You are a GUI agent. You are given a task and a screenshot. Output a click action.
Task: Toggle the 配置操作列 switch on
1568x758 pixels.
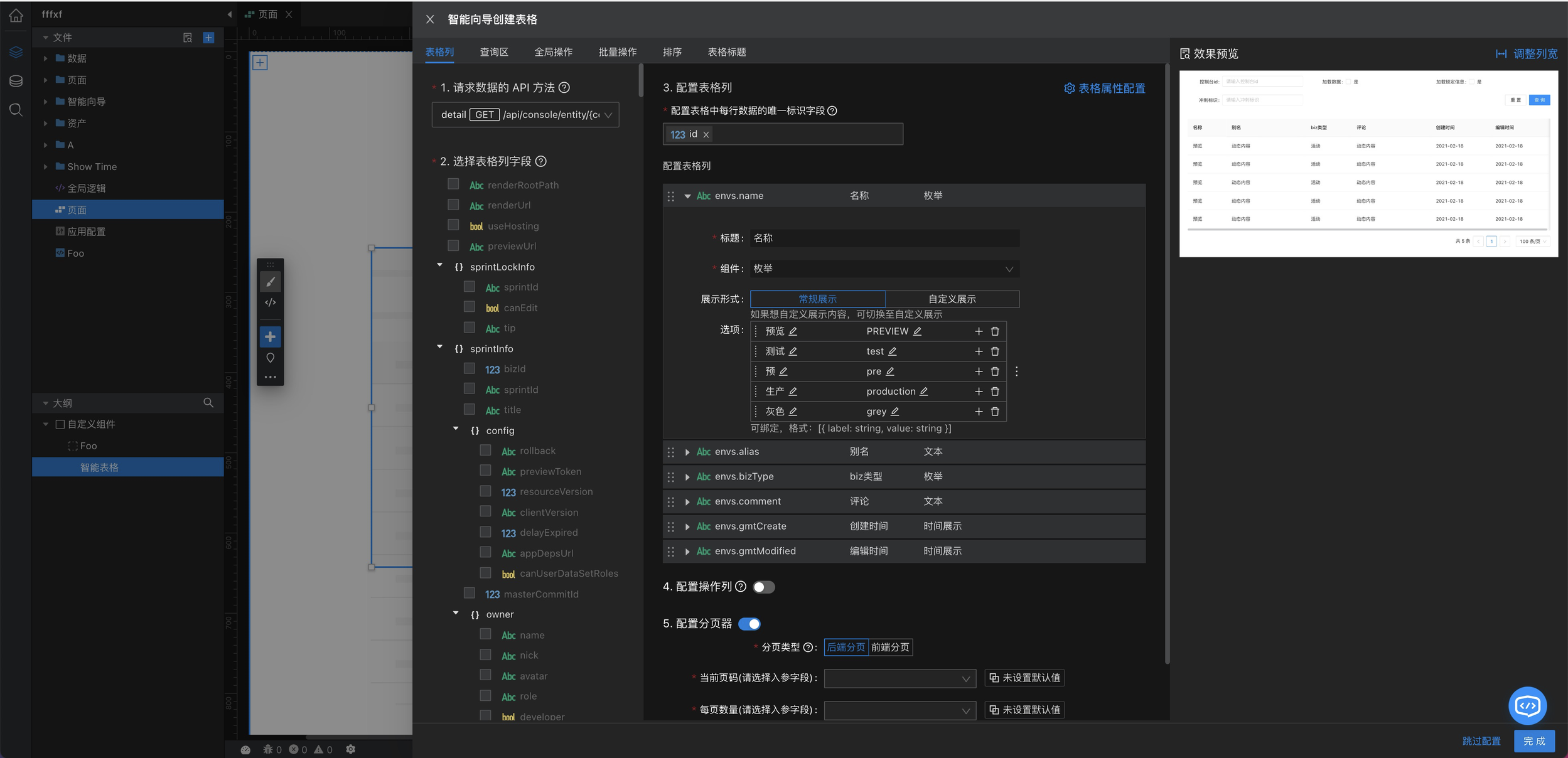pyautogui.click(x=764, y=587)
